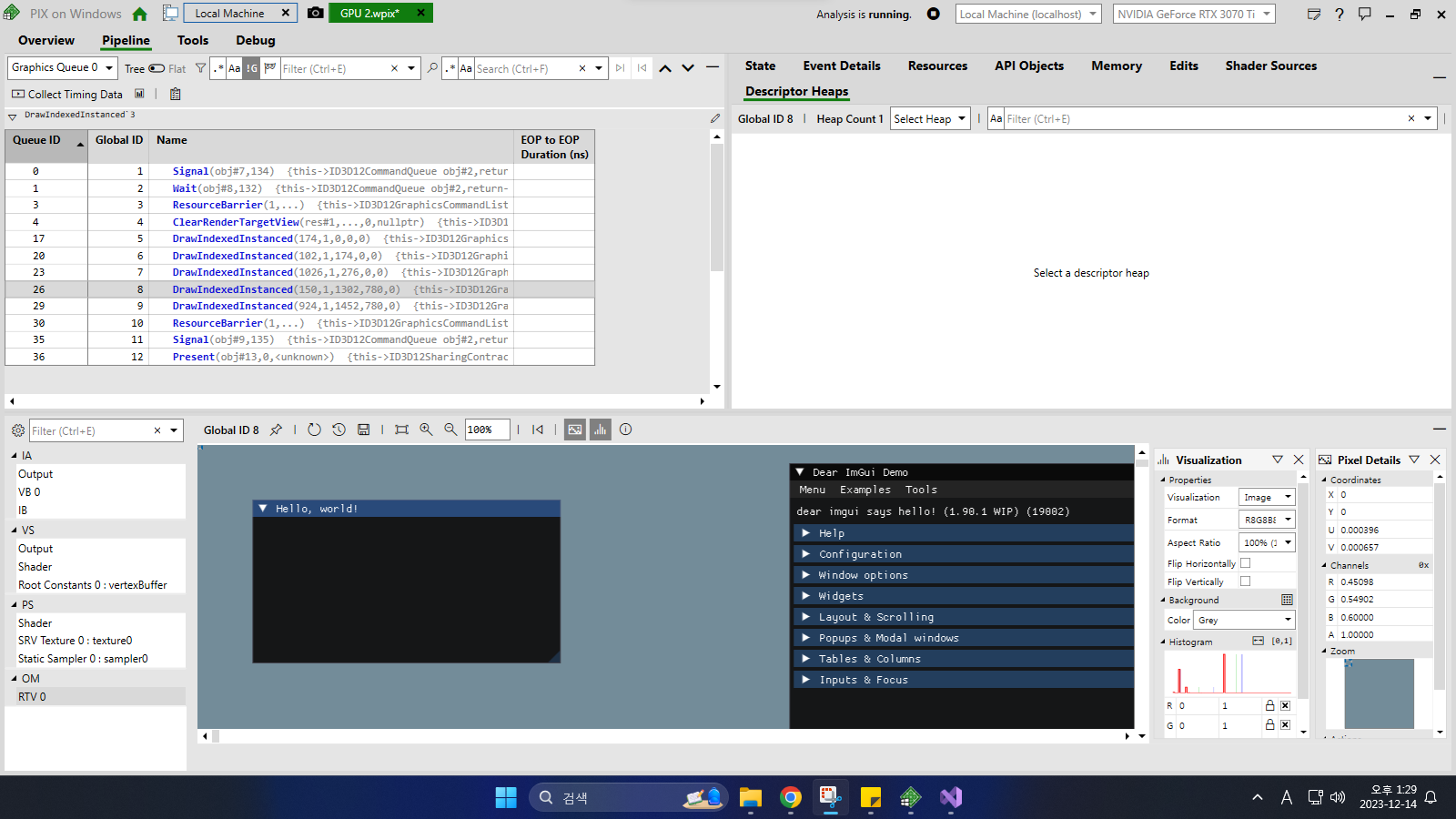Take a GPU capture with camera icon
1456x819 pixels.
point(315,13)
